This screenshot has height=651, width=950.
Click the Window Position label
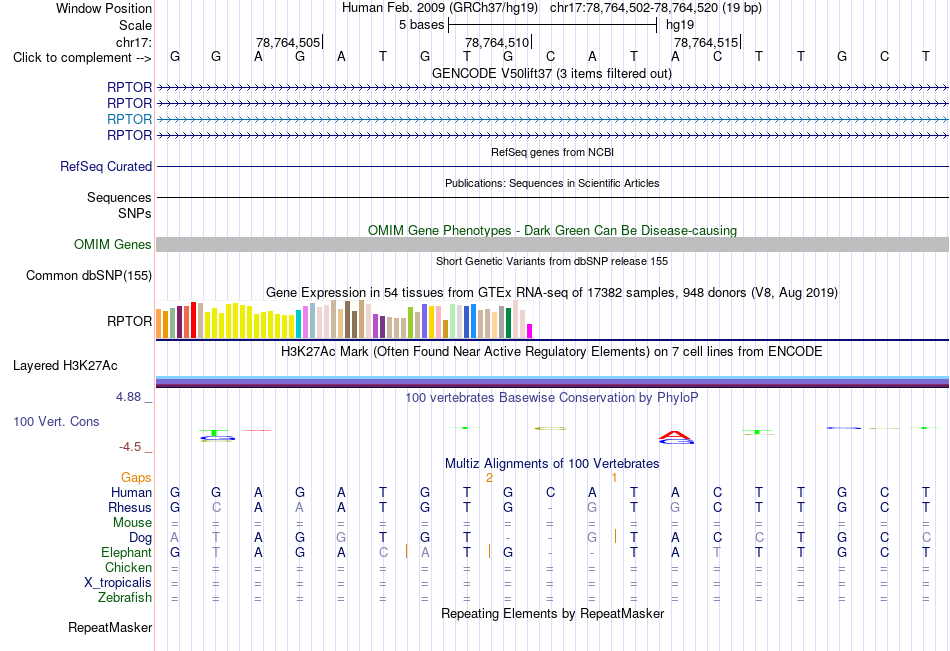click(104, 8)
